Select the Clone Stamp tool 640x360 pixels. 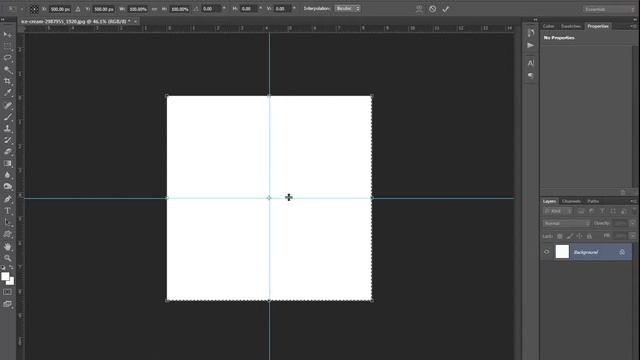tap(7, 128)
